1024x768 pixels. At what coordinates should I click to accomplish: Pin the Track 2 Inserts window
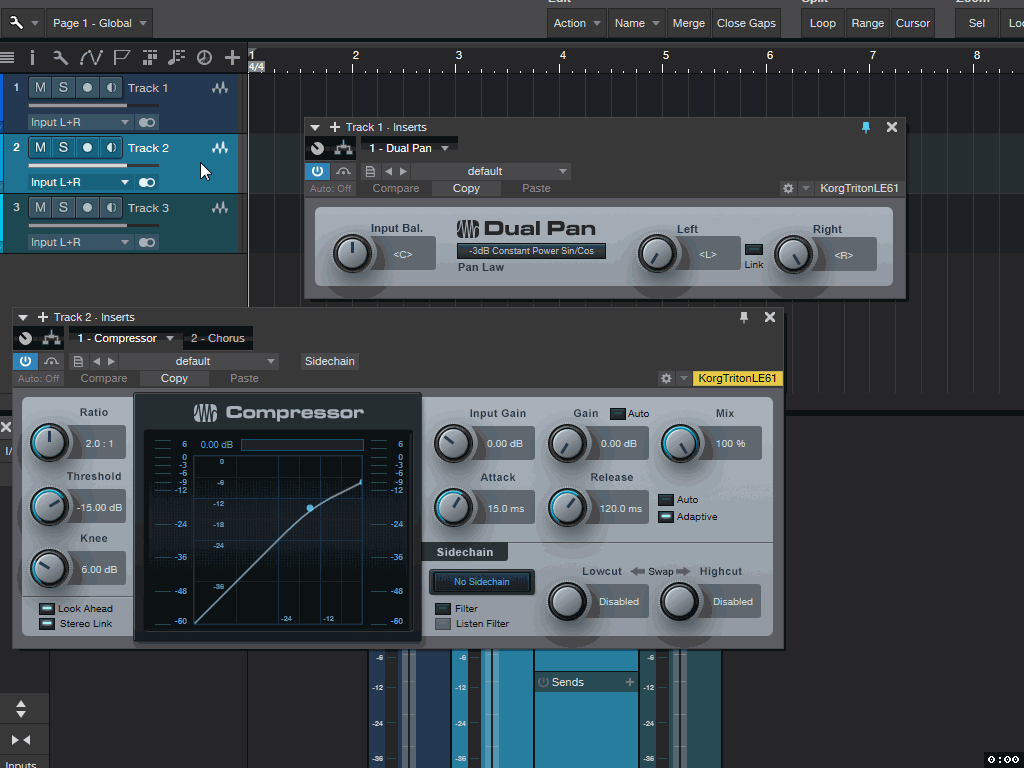click(x=744, y=317)
